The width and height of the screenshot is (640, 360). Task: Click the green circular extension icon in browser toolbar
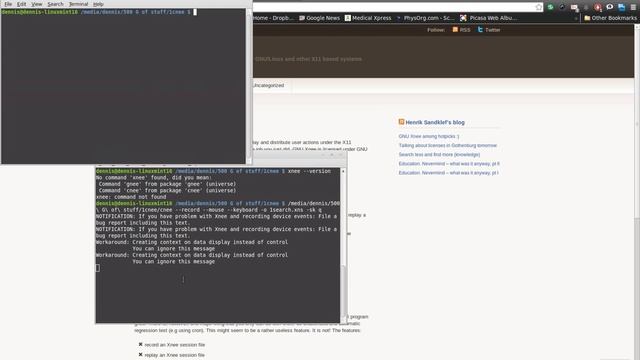550,7
